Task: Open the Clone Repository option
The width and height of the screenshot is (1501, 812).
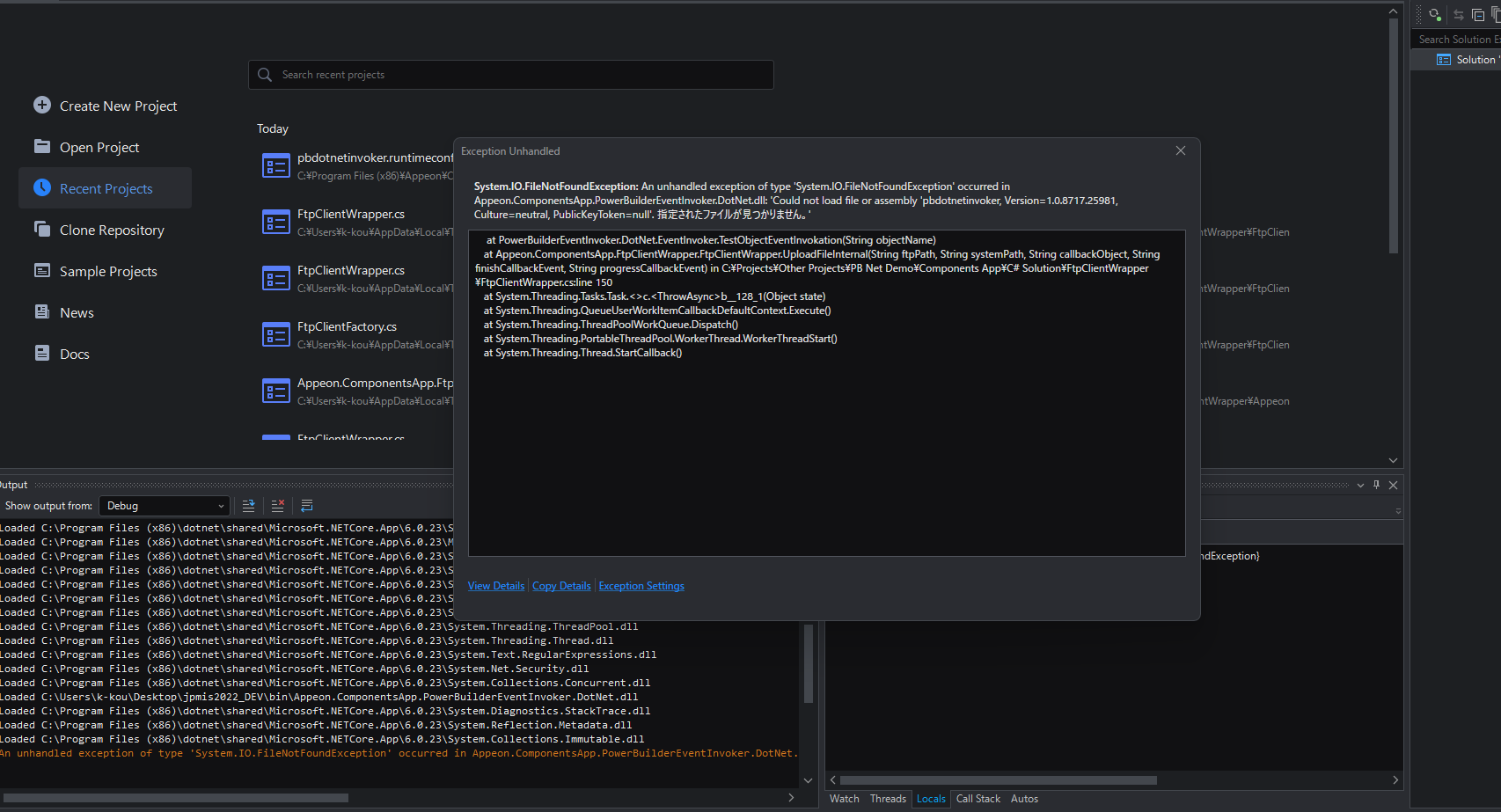Action: tap(112, 230)
